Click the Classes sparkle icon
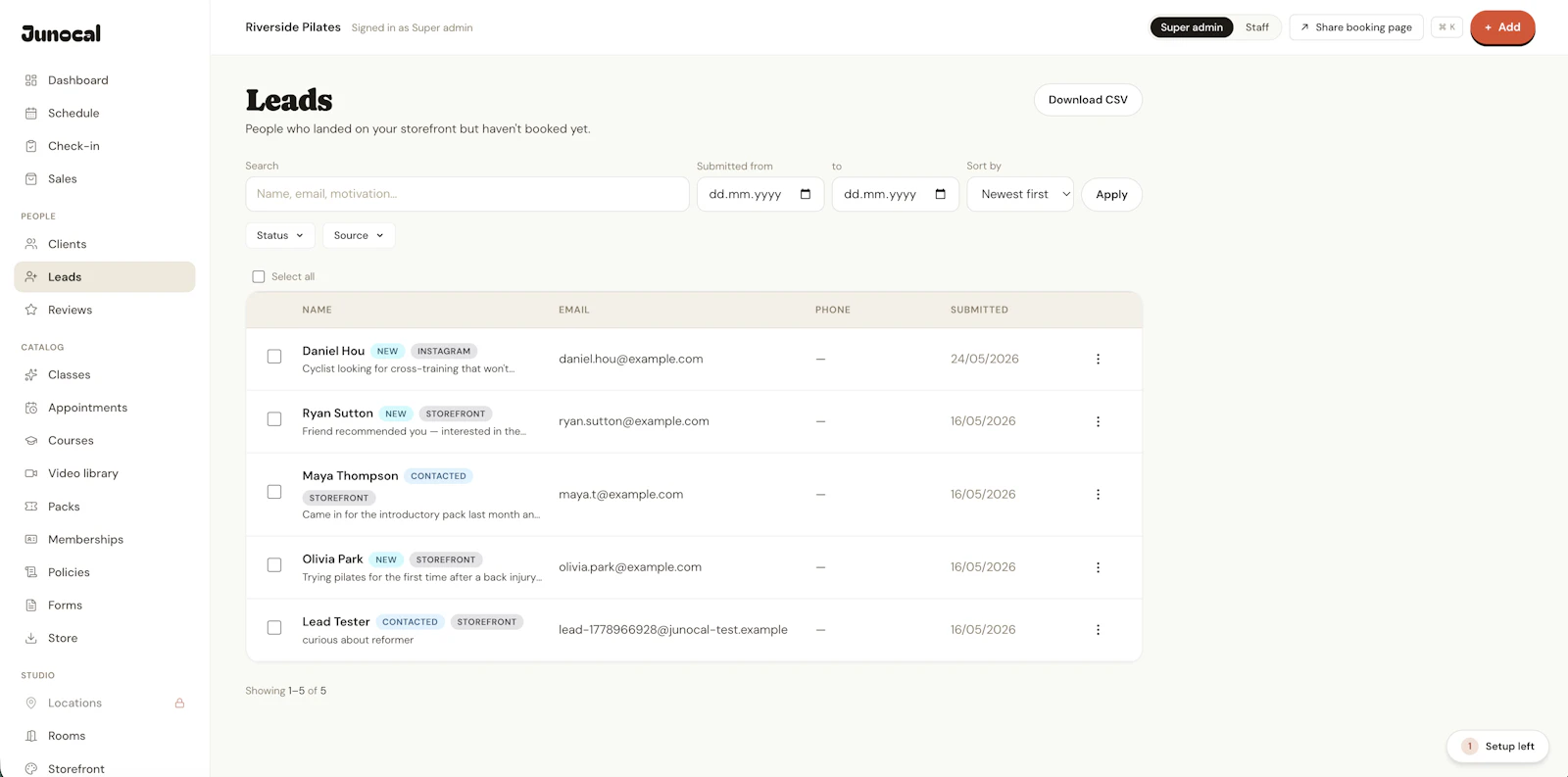This screenshot has width=1568, height=777. pos(31,375)
